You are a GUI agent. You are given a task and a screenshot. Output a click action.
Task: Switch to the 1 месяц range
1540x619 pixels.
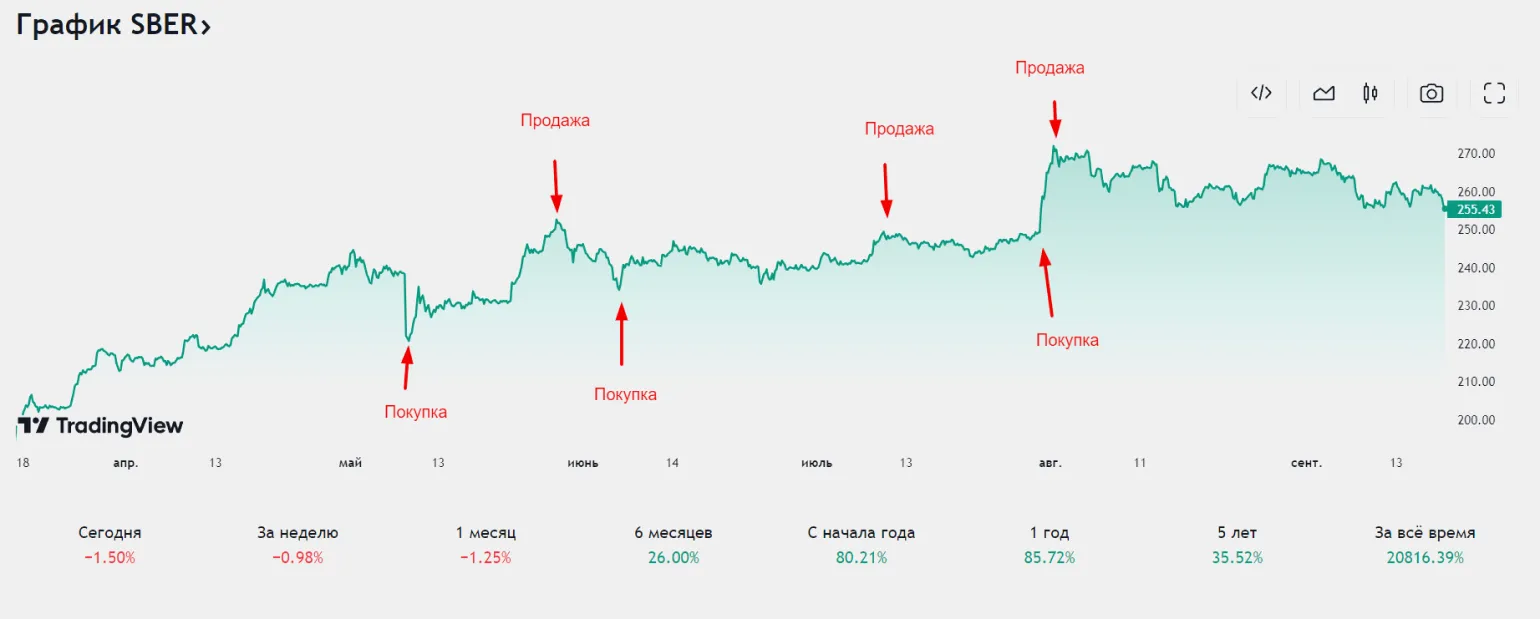[x=486, y=544]
